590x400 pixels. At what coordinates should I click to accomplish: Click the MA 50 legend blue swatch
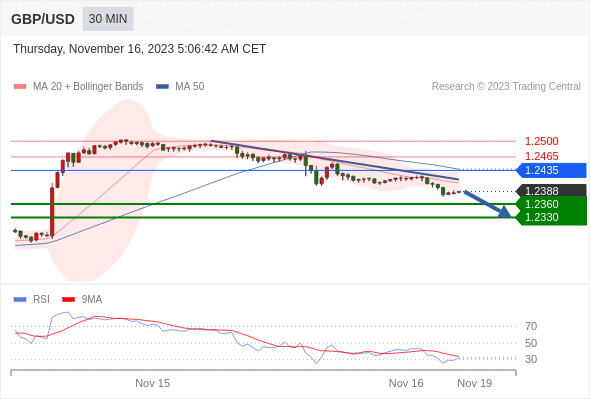point(163,87)
